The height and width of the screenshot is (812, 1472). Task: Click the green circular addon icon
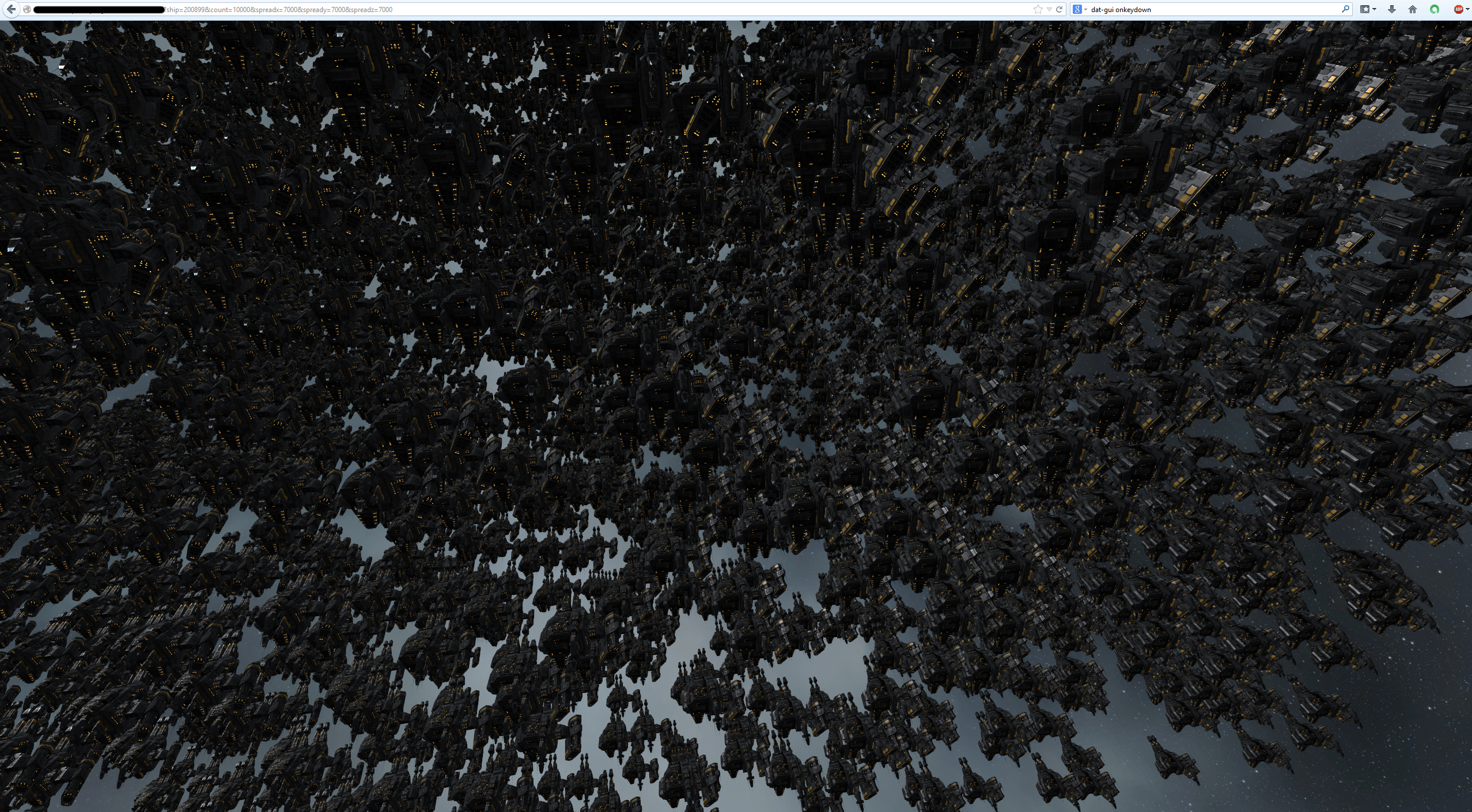tap(1435, 9)
